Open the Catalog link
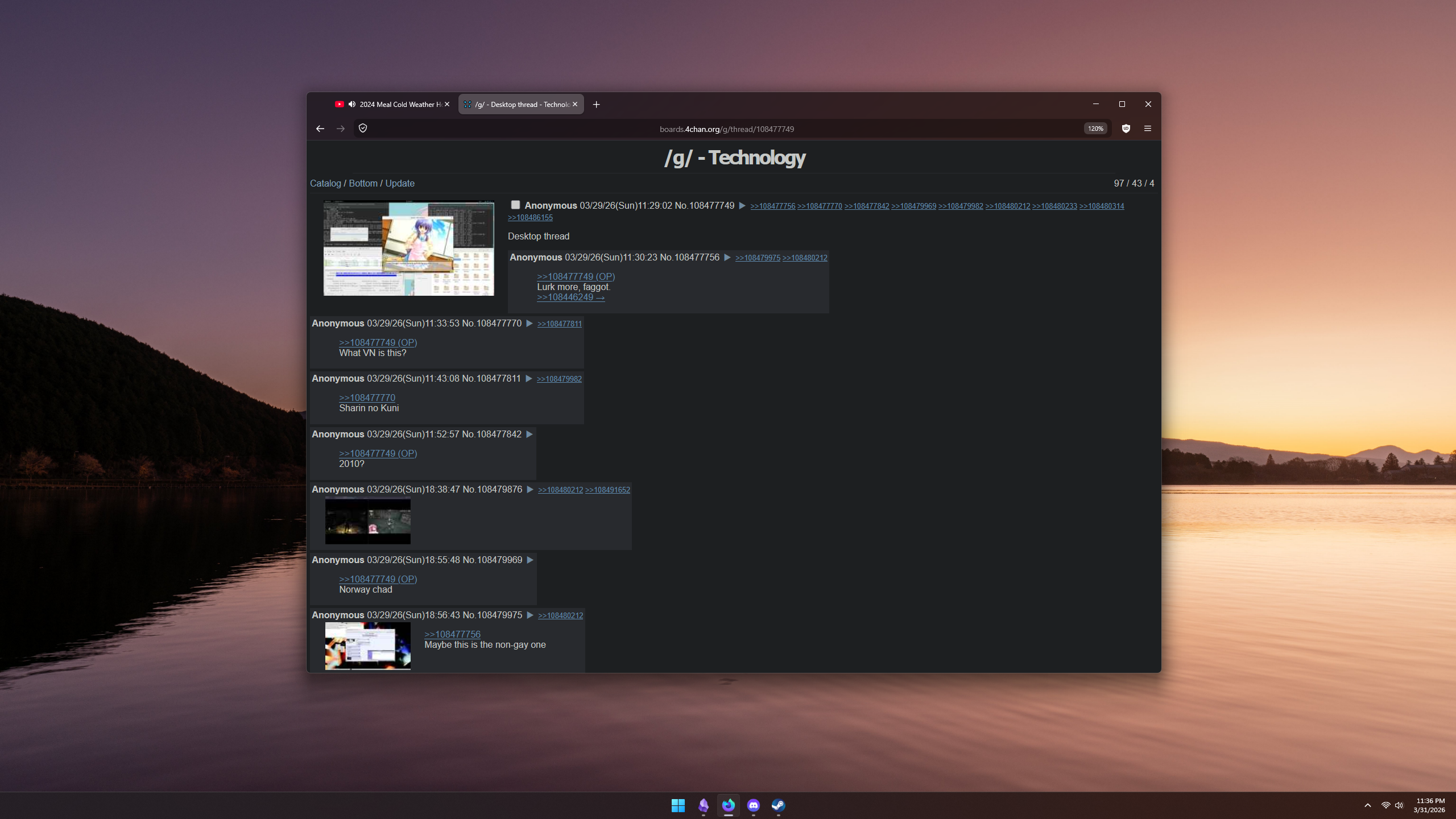 pyautogui.click(x=325, y=183)
